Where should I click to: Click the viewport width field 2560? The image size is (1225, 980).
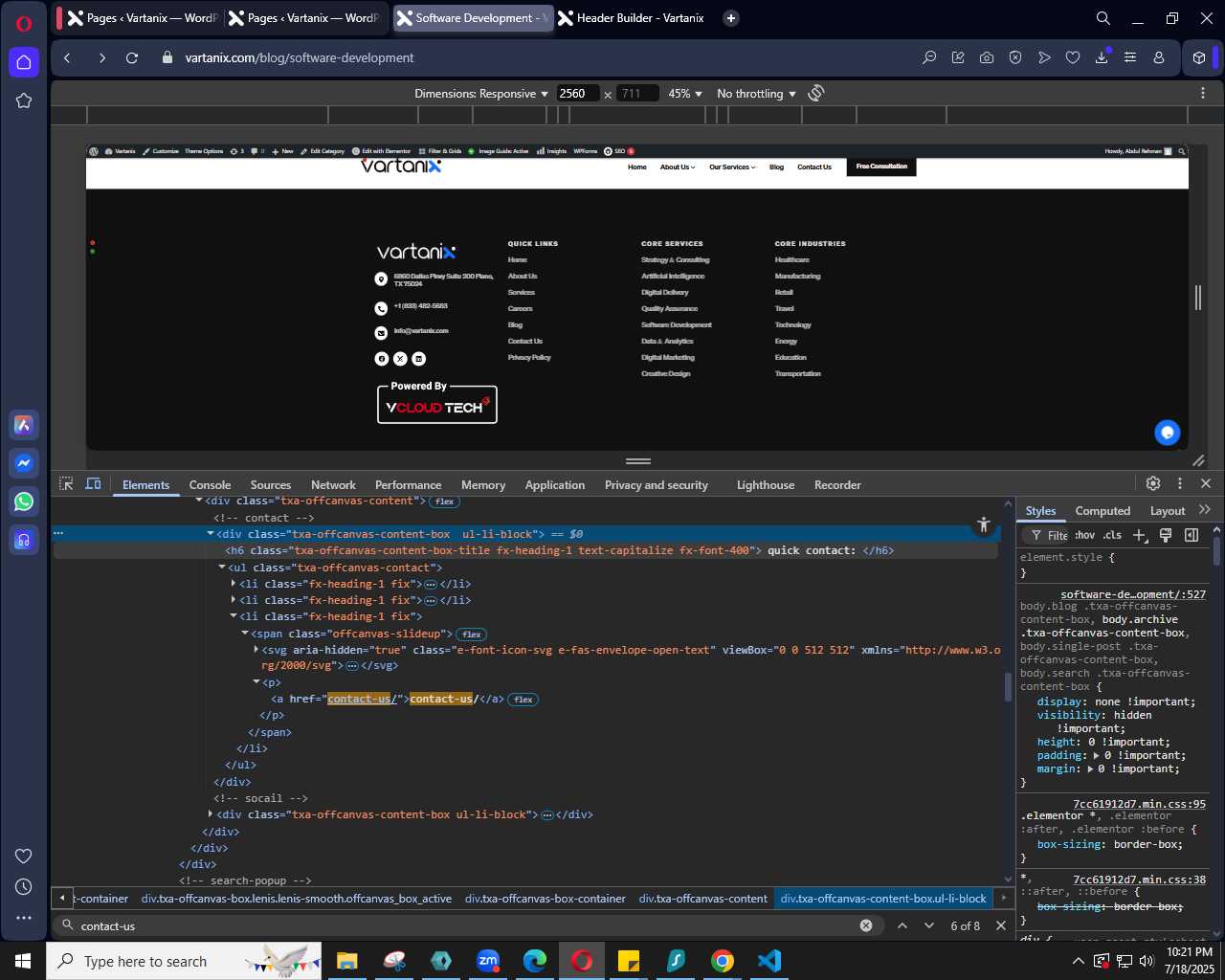578,94
